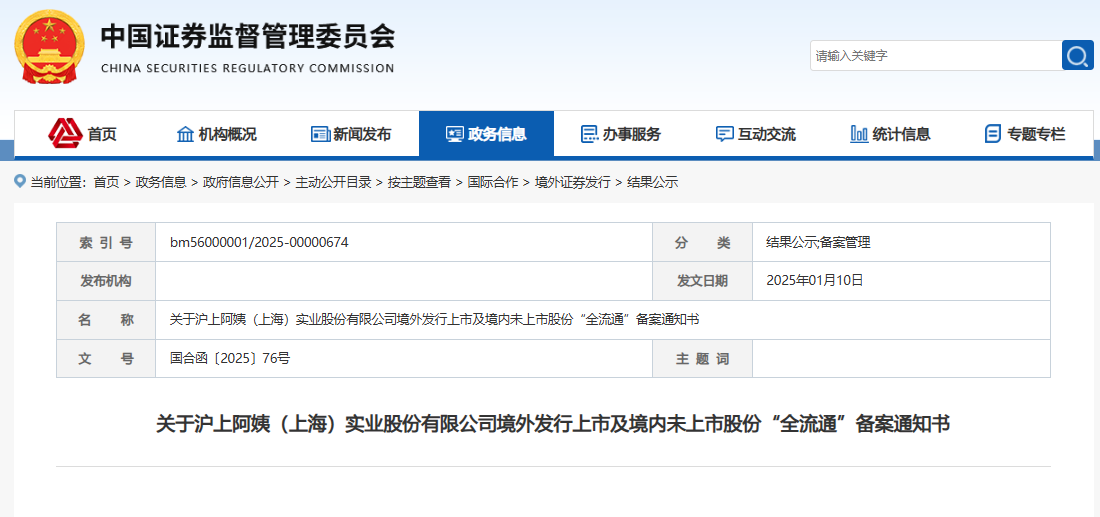Viewport: 1100px width, 517px height.
Task: Go to 首页 in the breadcrumb
Action: (106, 182)
